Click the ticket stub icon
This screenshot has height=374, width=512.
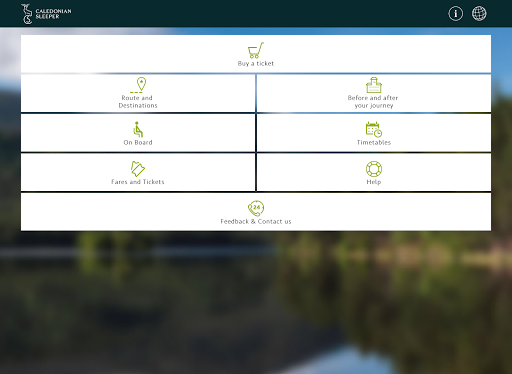138,169
